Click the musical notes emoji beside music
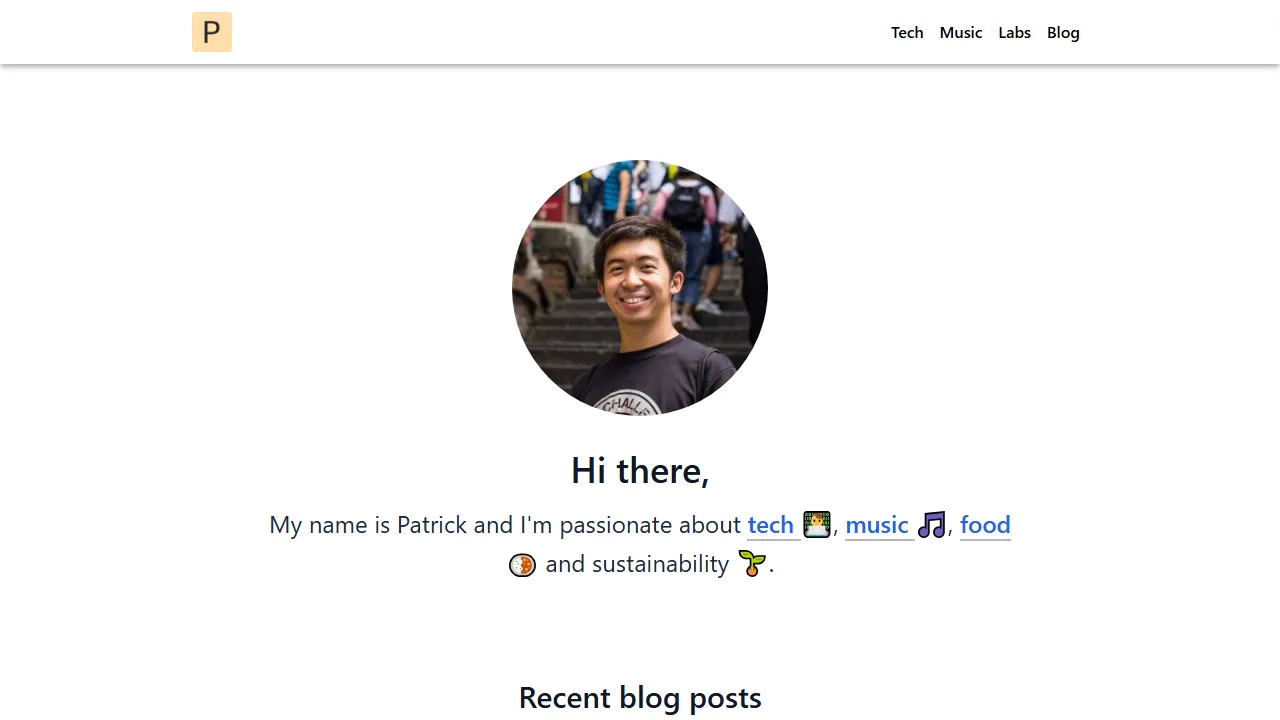The height and width of the screenshot is (720, 1280). point(931,524)
